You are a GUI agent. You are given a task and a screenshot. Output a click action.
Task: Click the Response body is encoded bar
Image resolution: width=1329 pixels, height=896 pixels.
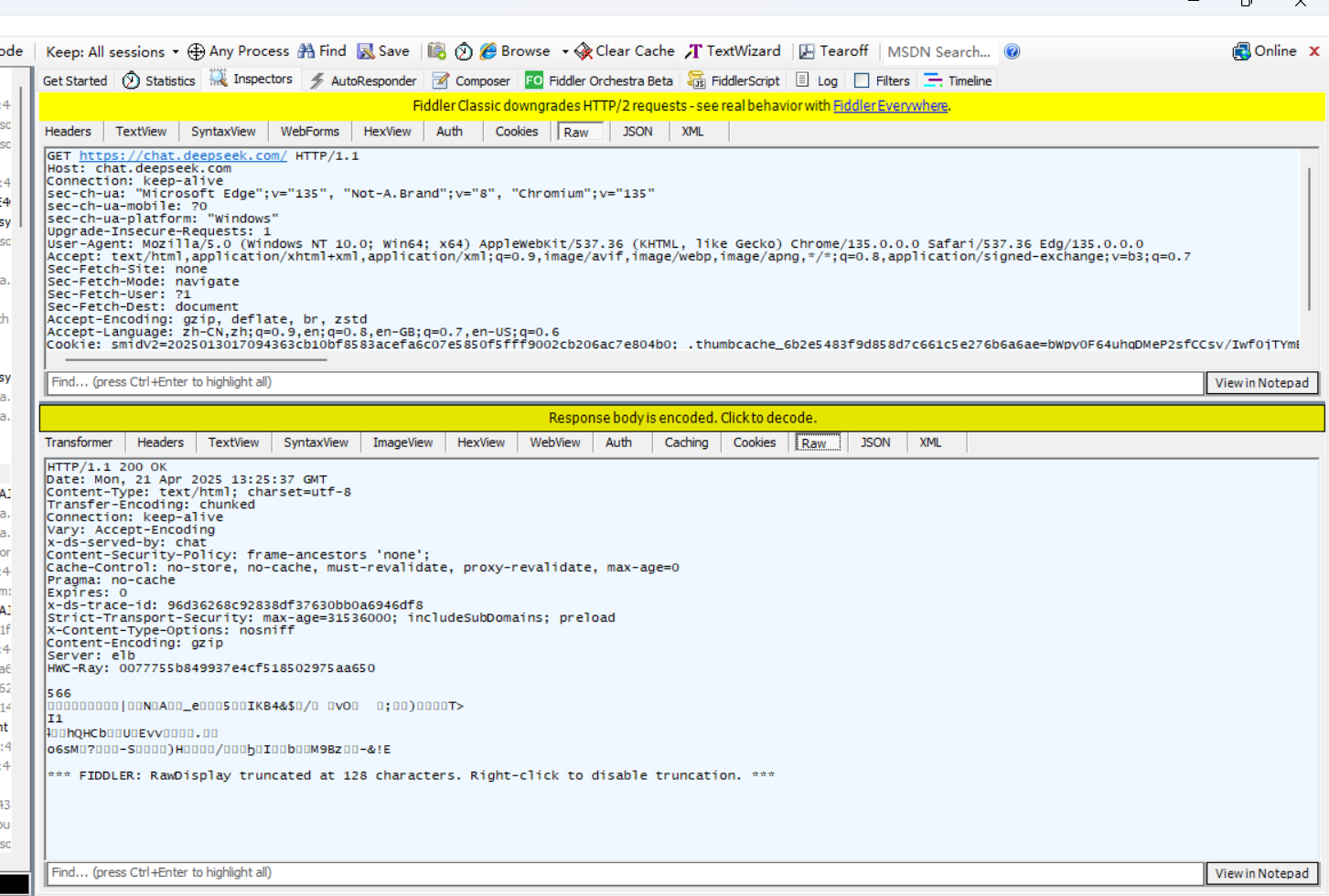[681, 418]
